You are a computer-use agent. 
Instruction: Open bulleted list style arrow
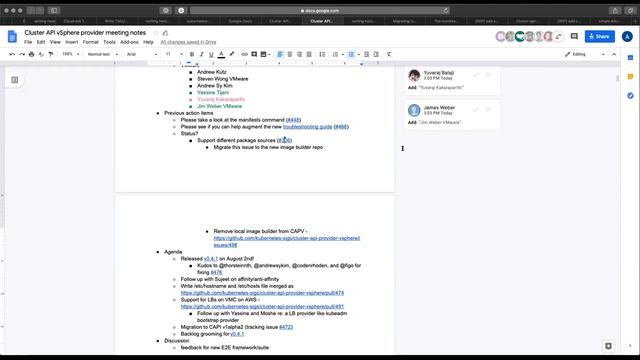click(x=358, y=54)
